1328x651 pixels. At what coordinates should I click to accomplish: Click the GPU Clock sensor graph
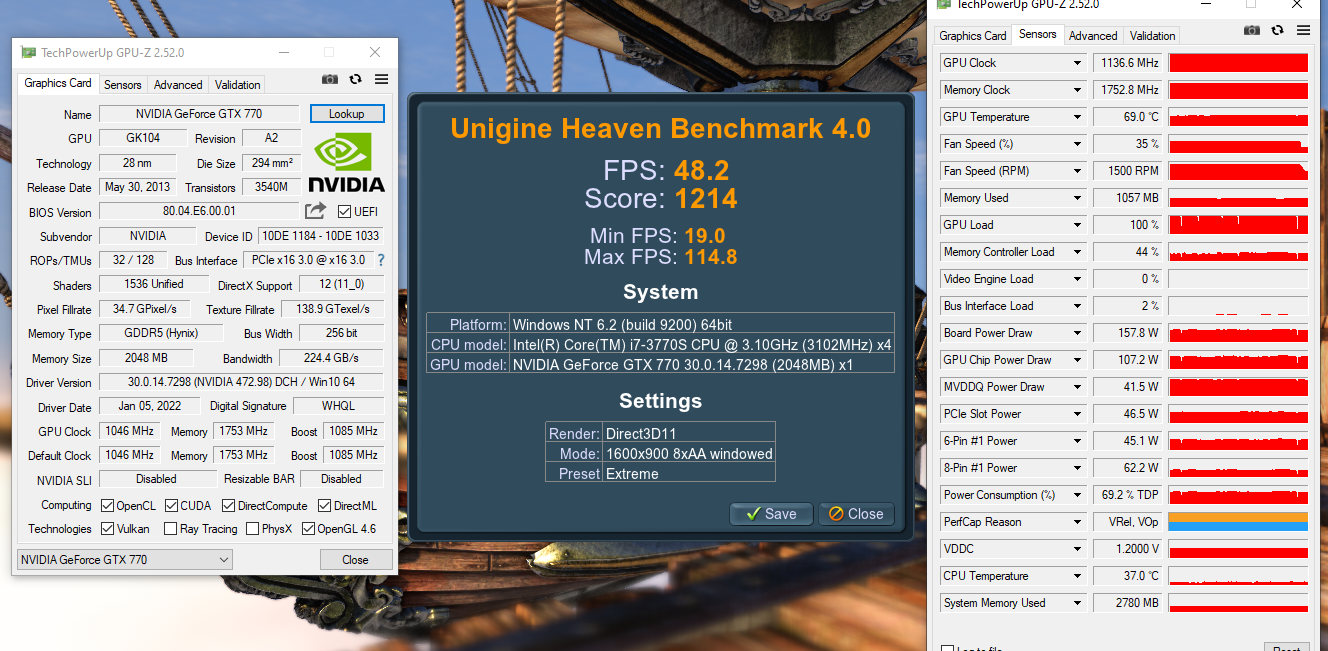coord(1238,63)
